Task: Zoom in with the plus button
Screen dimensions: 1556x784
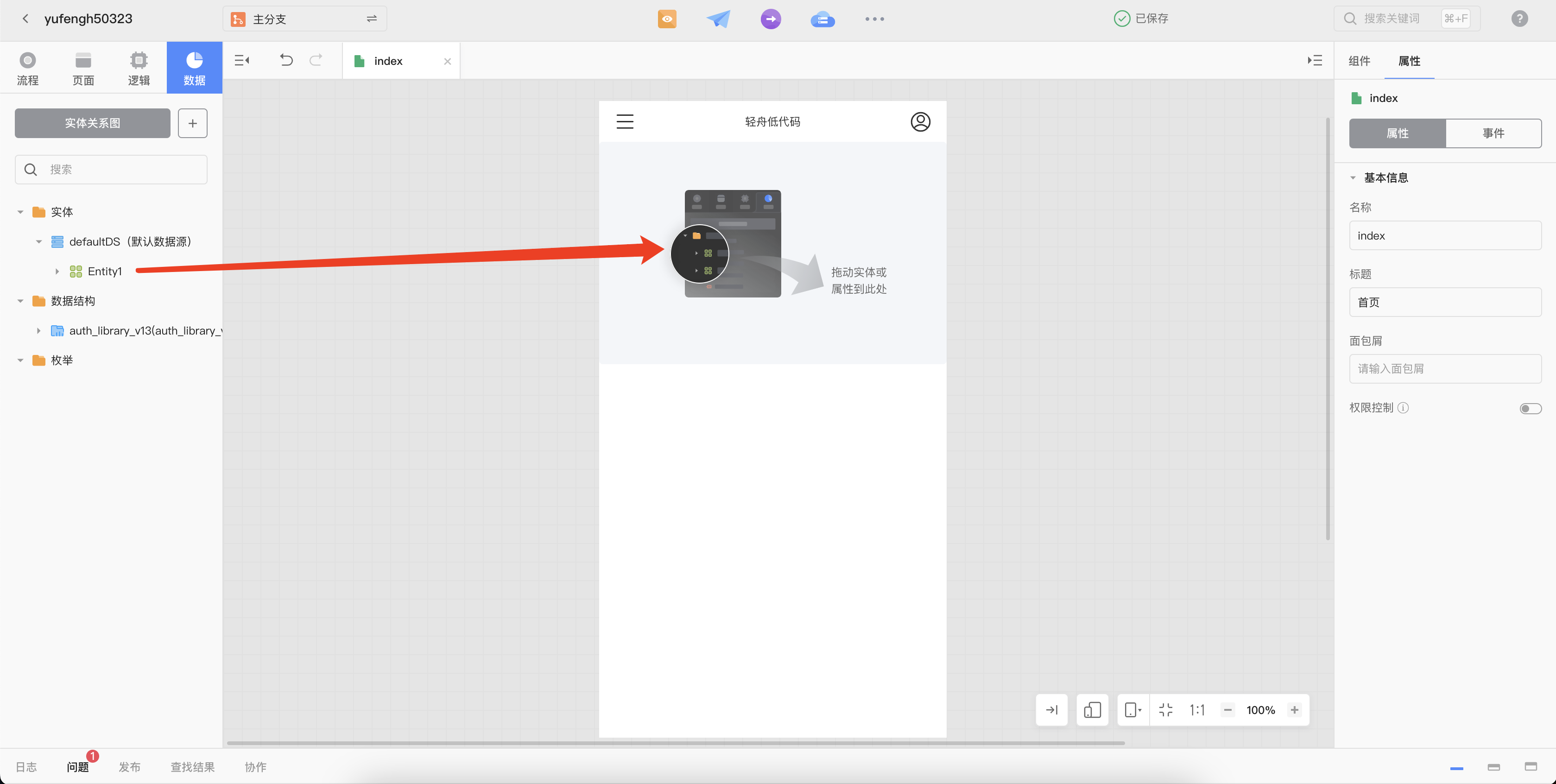Action: tap(1295, 710)
